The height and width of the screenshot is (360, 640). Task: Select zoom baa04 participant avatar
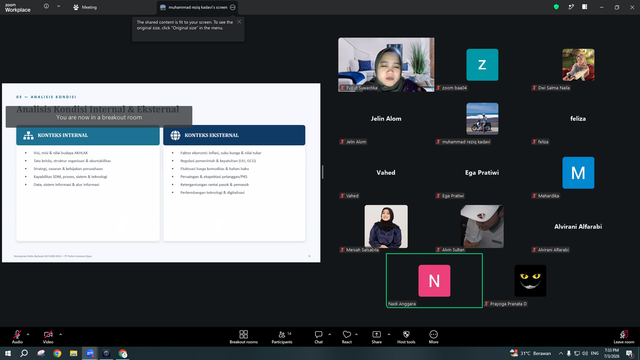[x=482, y=64]
